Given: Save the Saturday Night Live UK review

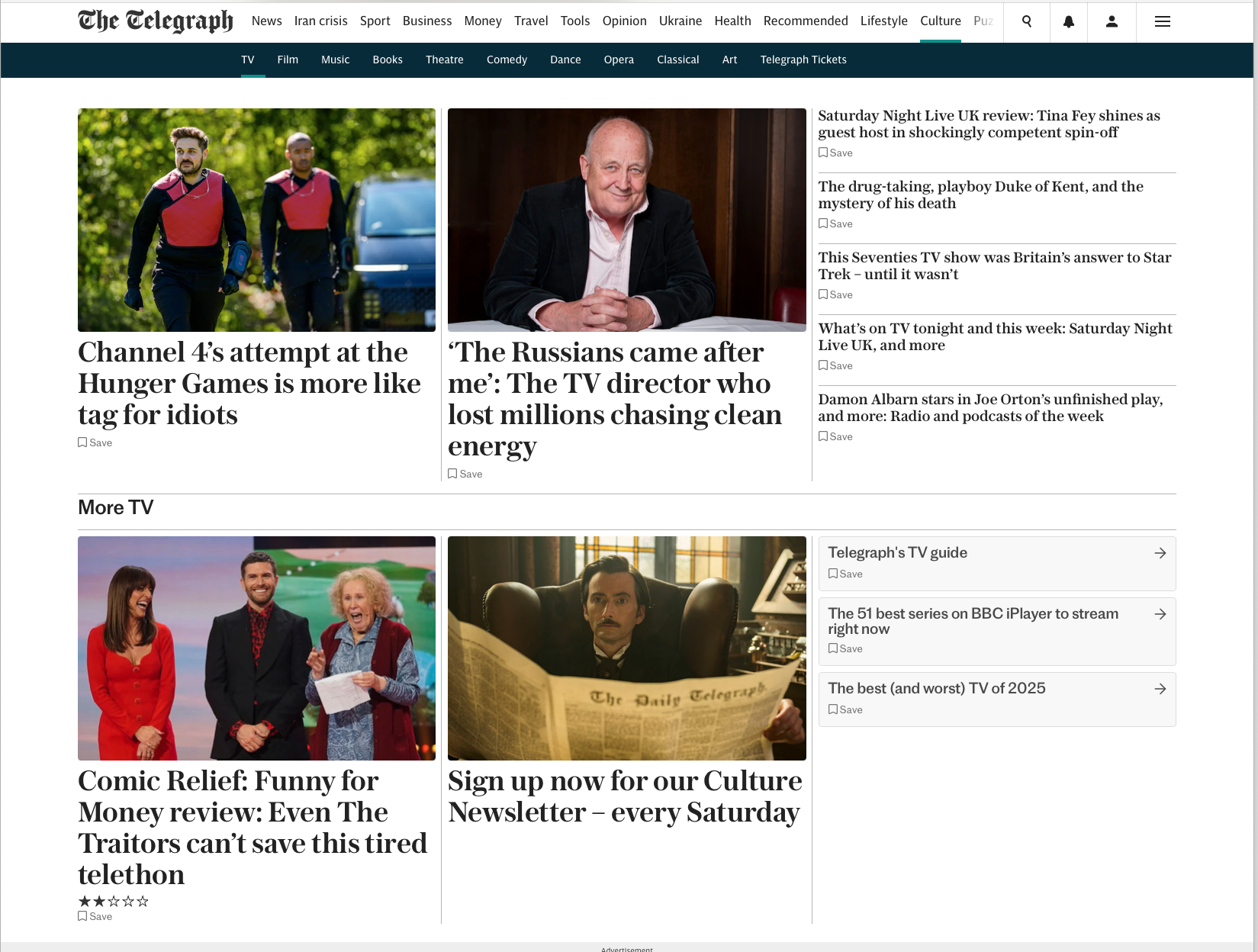Looking at the screenshot, I should [835, 153].
